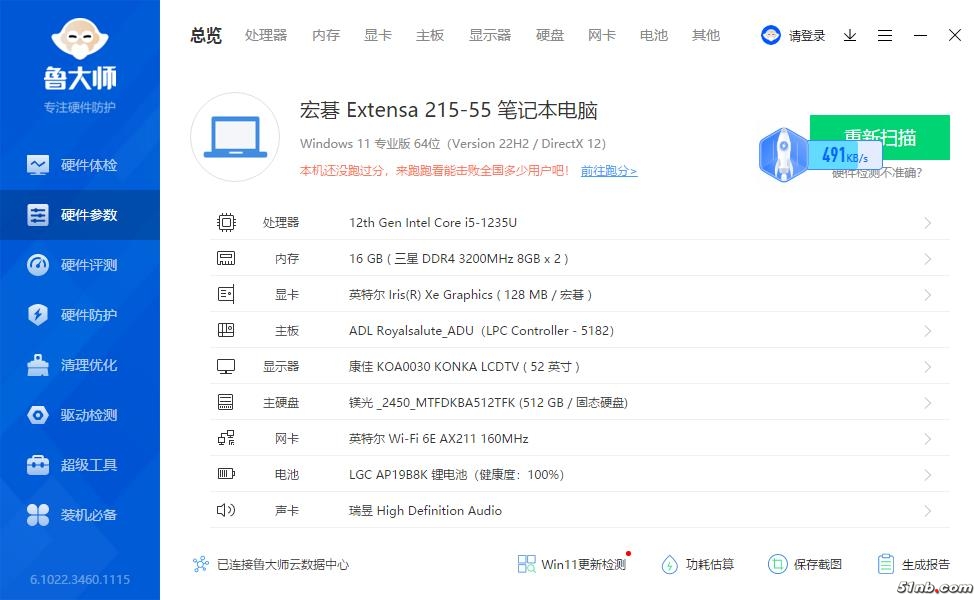Click the 硬件体检 monitor icon in sidebar
This screenshot has width=980, height=600.
pyautogui.click(x=38, y=165)
